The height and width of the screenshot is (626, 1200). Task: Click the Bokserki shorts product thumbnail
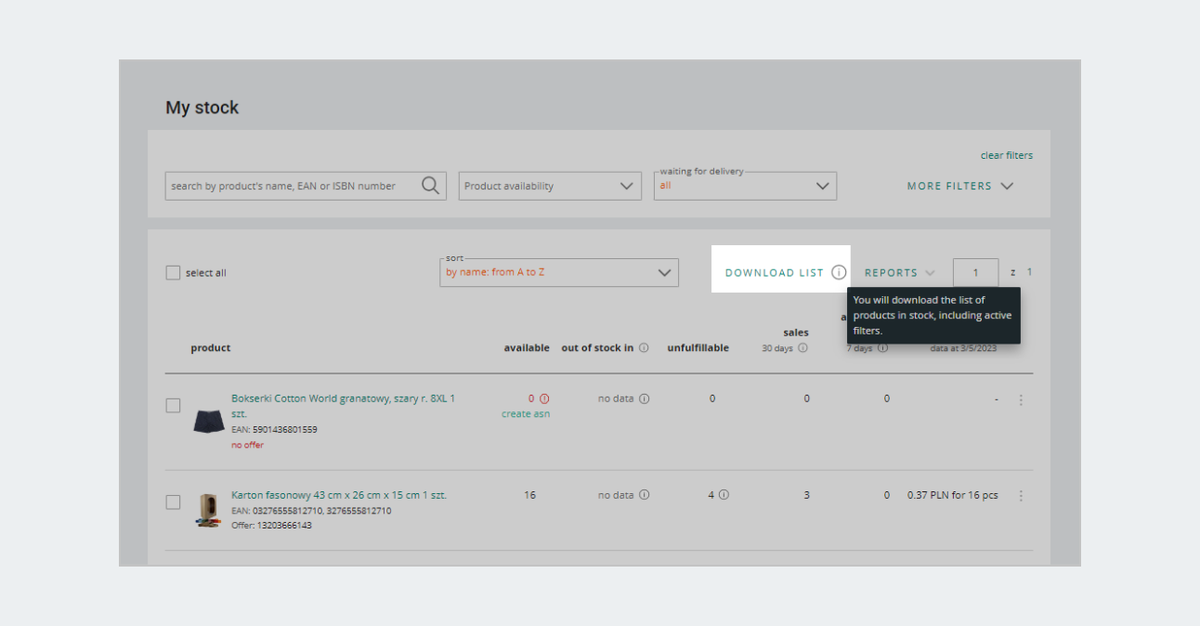tap(209, 420)
